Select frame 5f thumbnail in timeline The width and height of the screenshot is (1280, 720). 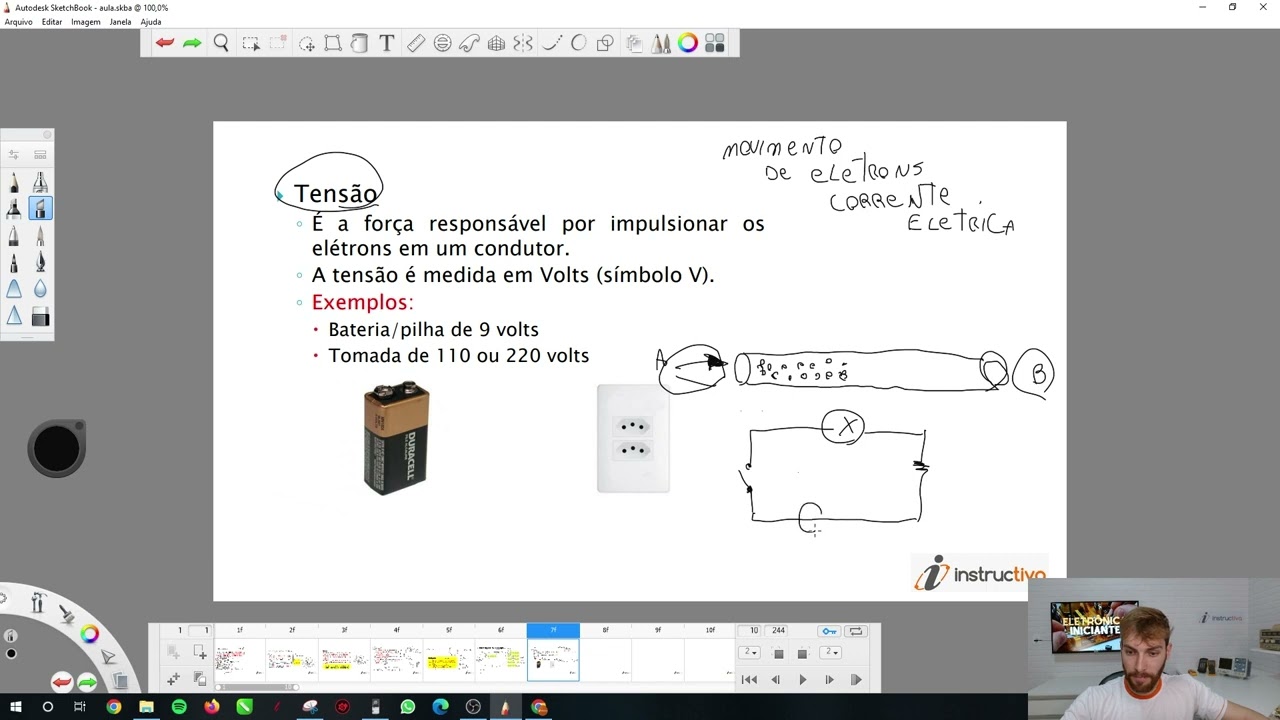pos(448,660)
